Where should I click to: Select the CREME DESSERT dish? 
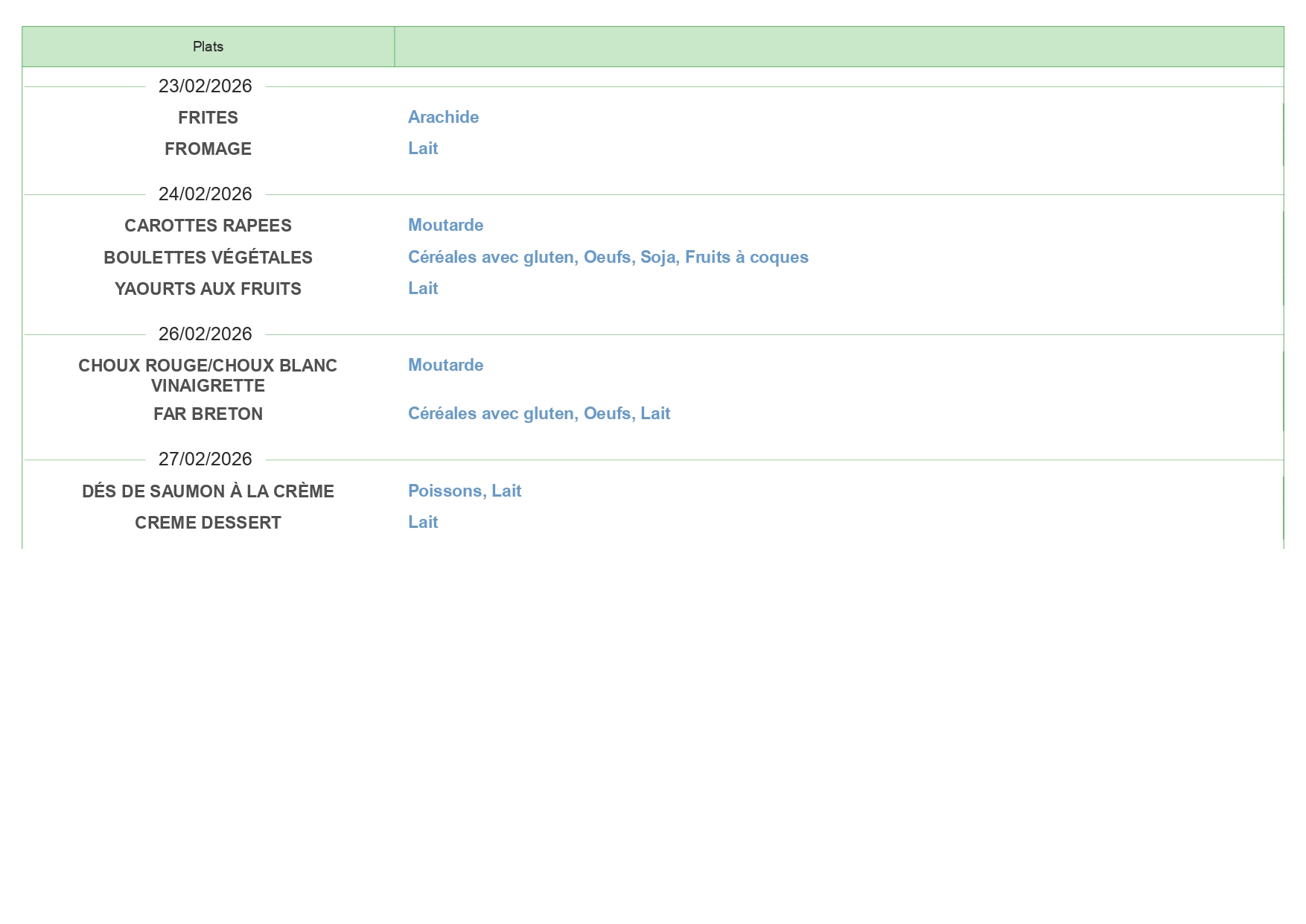click(208, 523)
